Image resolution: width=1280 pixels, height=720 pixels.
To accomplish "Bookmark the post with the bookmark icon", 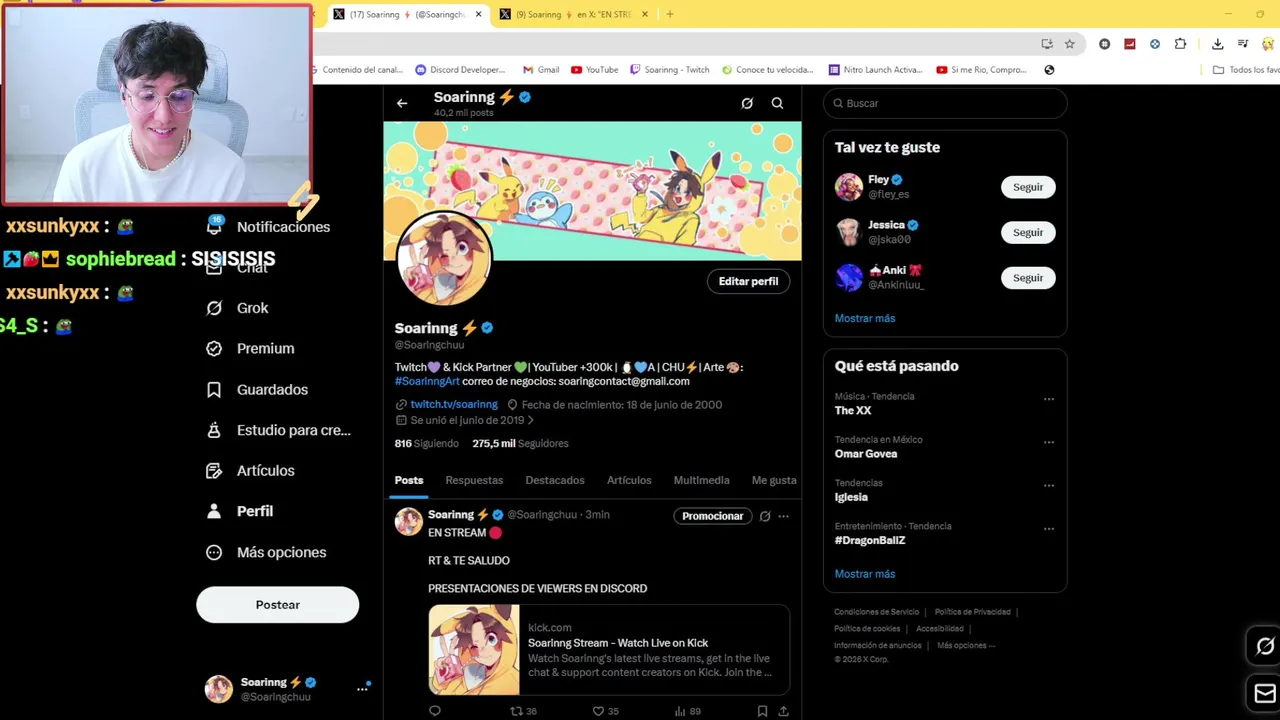I will point(762,711).
